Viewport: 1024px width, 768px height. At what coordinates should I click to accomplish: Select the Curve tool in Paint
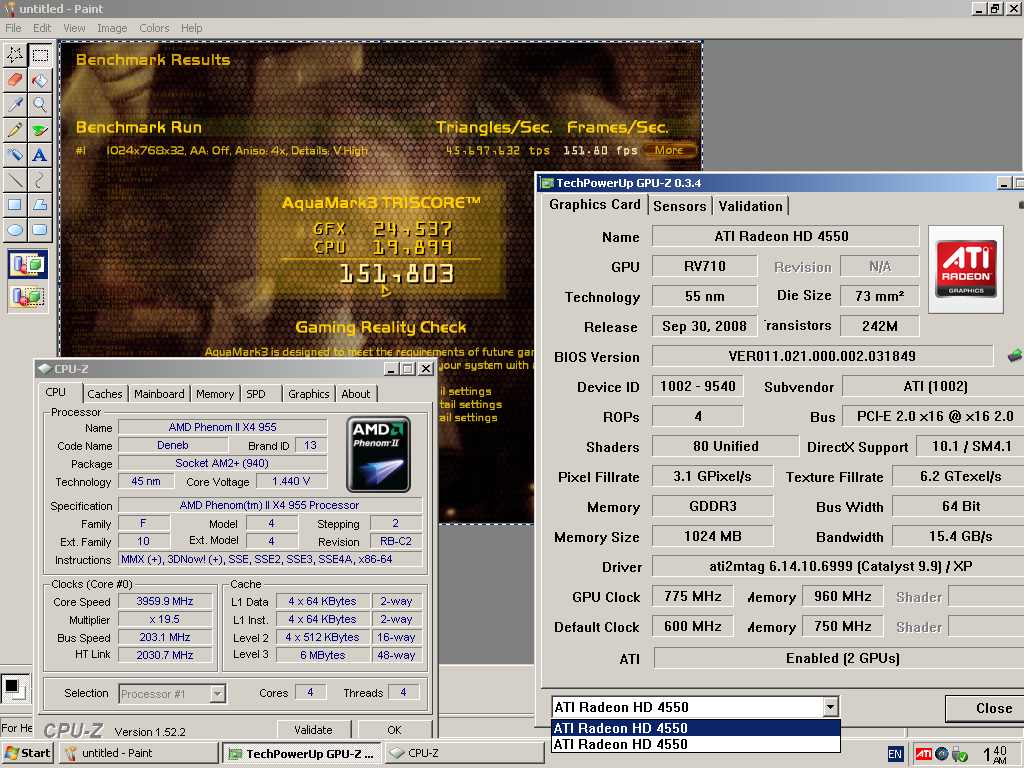pos(40,180)
